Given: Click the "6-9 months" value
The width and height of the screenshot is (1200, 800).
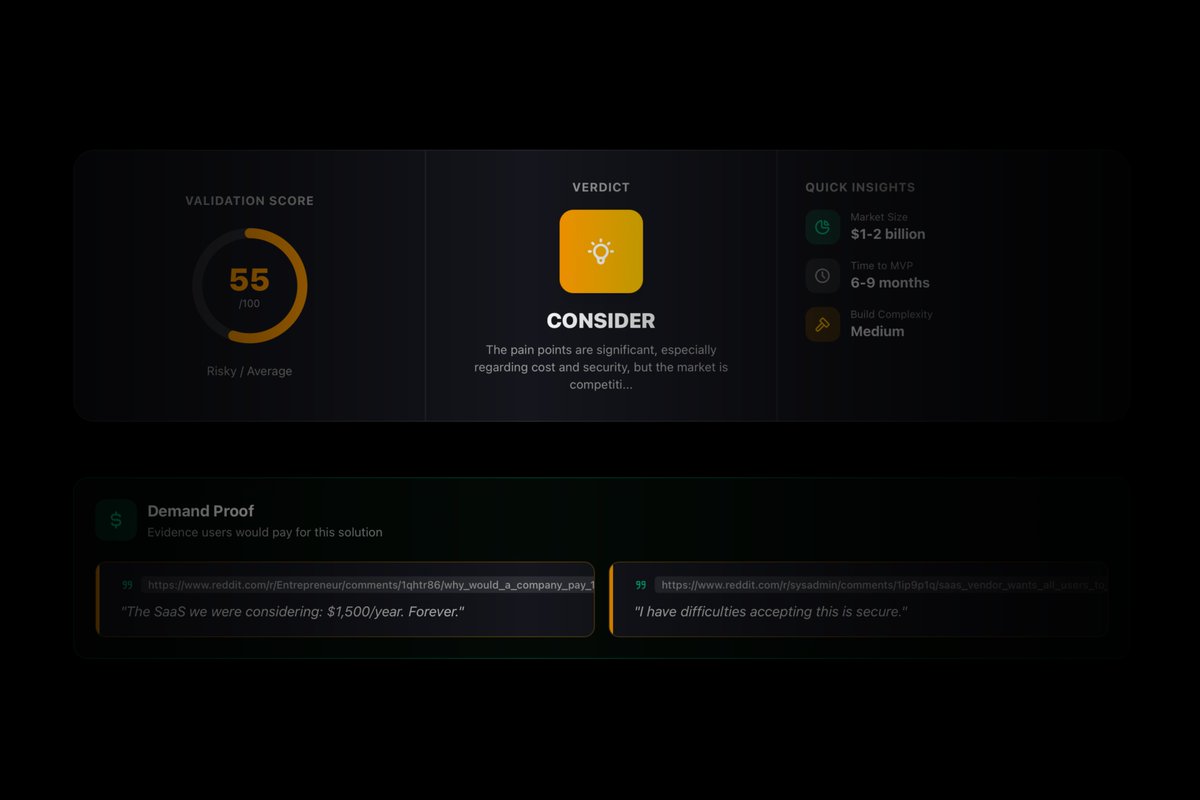Looking at the screenshot, I should pyautogui.click(x=890, y=283).
